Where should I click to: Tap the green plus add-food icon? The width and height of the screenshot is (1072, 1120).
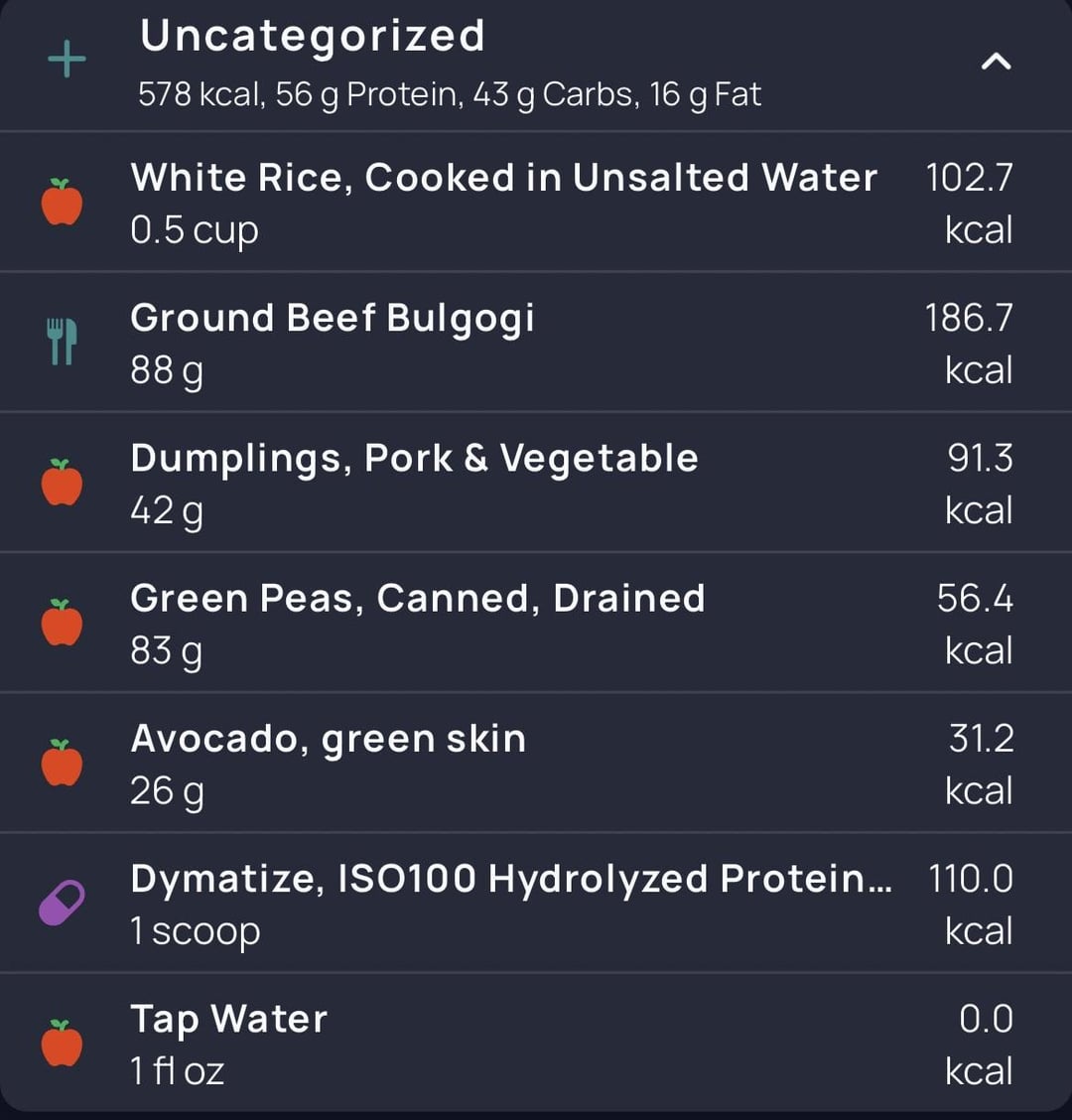coord(67,59)
